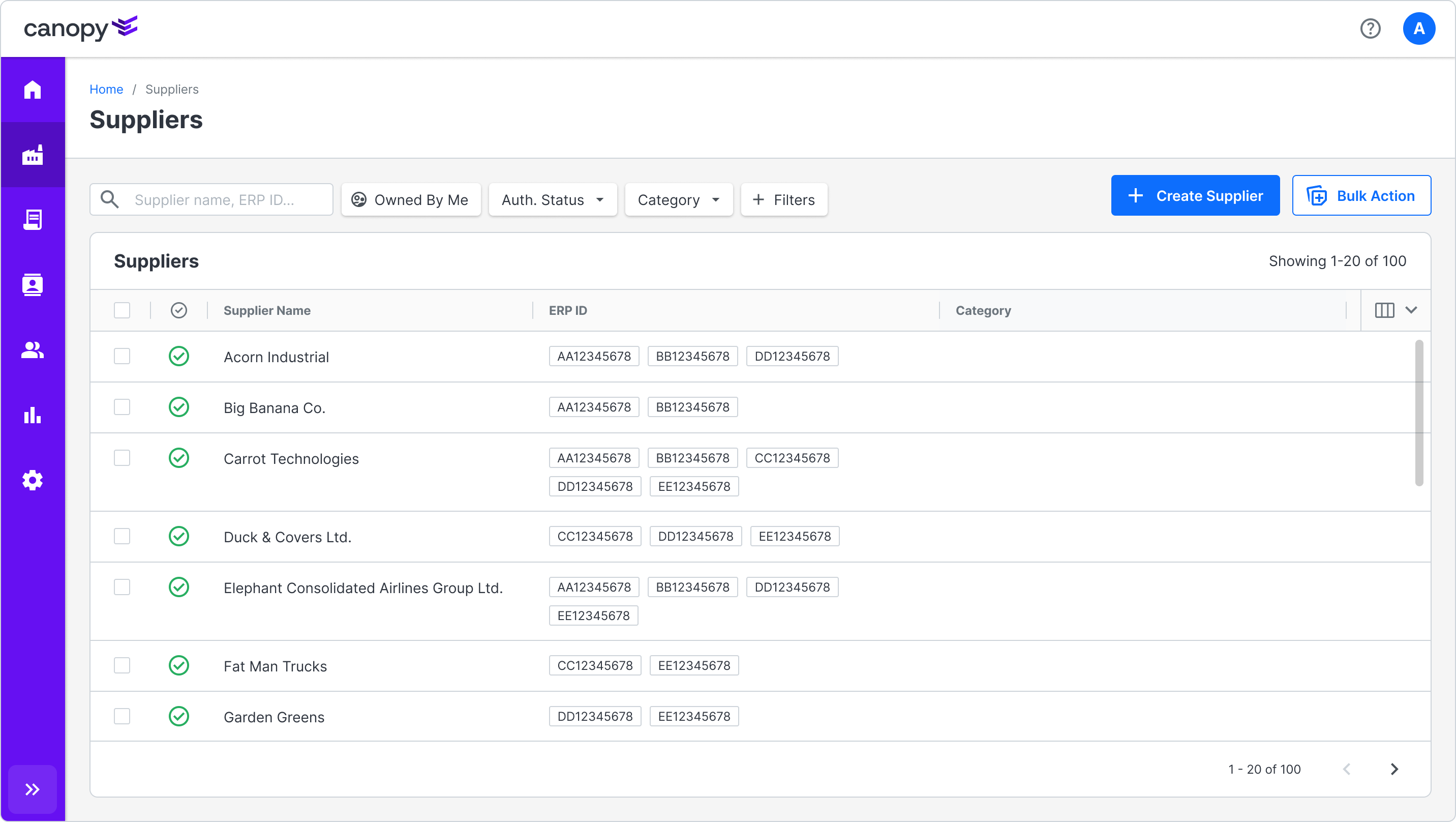Expand the Category filter dropdown
The image size is (1456, 822).
(x=678, y=200)
